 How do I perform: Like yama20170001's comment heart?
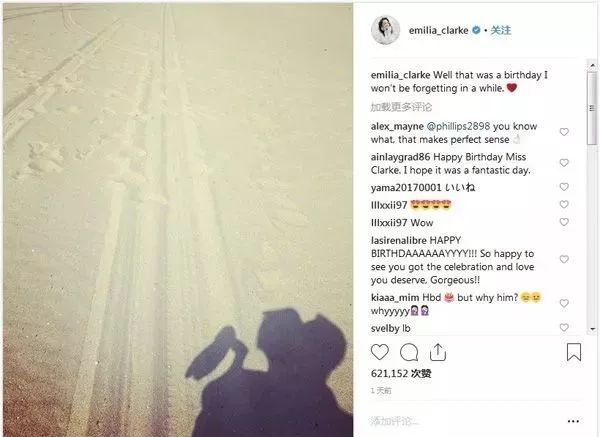(x=564, y=187)
